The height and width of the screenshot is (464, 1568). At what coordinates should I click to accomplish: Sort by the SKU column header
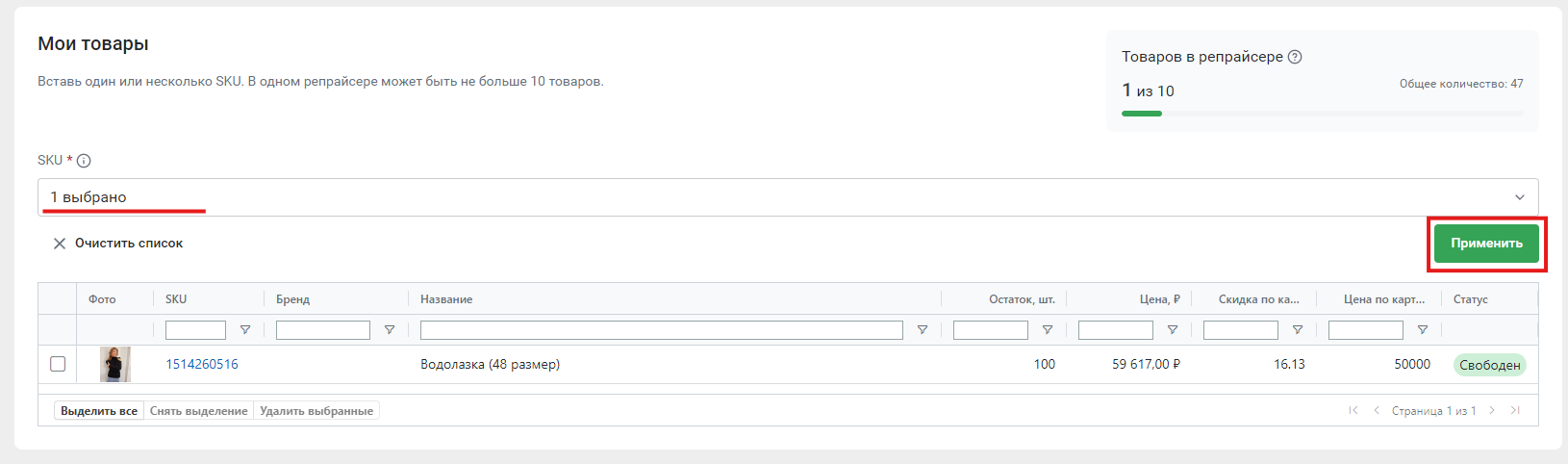click(176, 299)
